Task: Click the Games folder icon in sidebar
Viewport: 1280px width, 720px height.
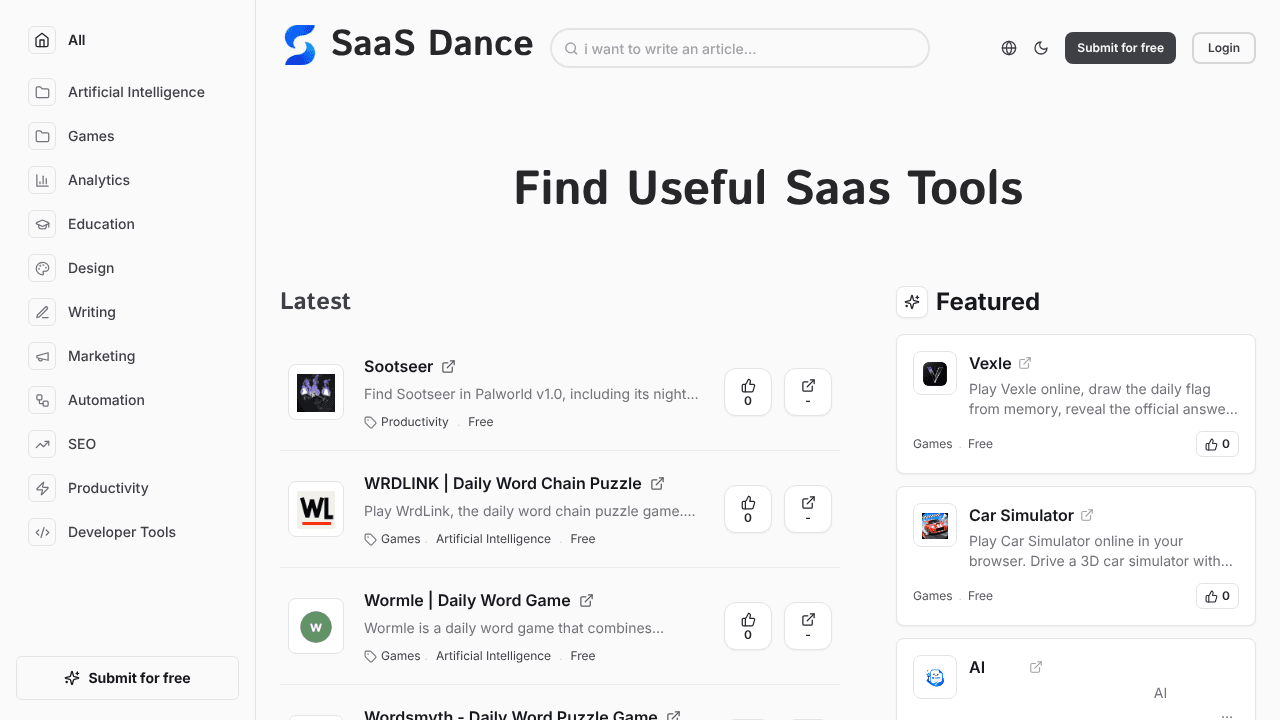Action: pyautogui.click(x=42, y=136)
